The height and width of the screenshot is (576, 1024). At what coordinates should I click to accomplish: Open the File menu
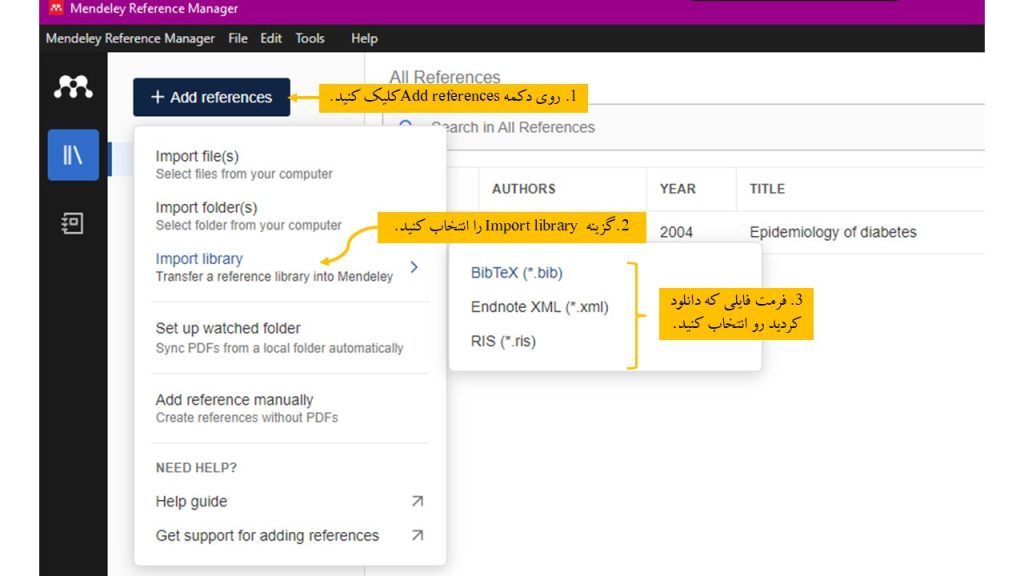[x=238, y=38]
